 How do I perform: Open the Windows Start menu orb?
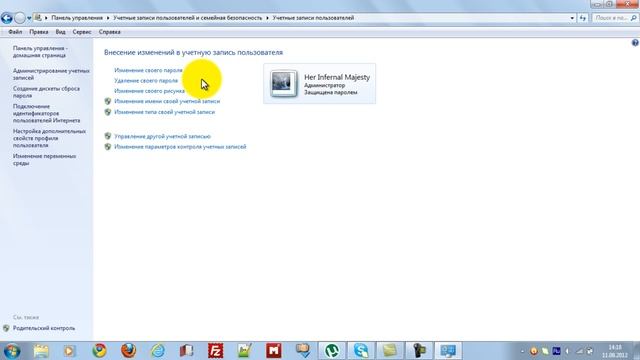tap(11, 351)
